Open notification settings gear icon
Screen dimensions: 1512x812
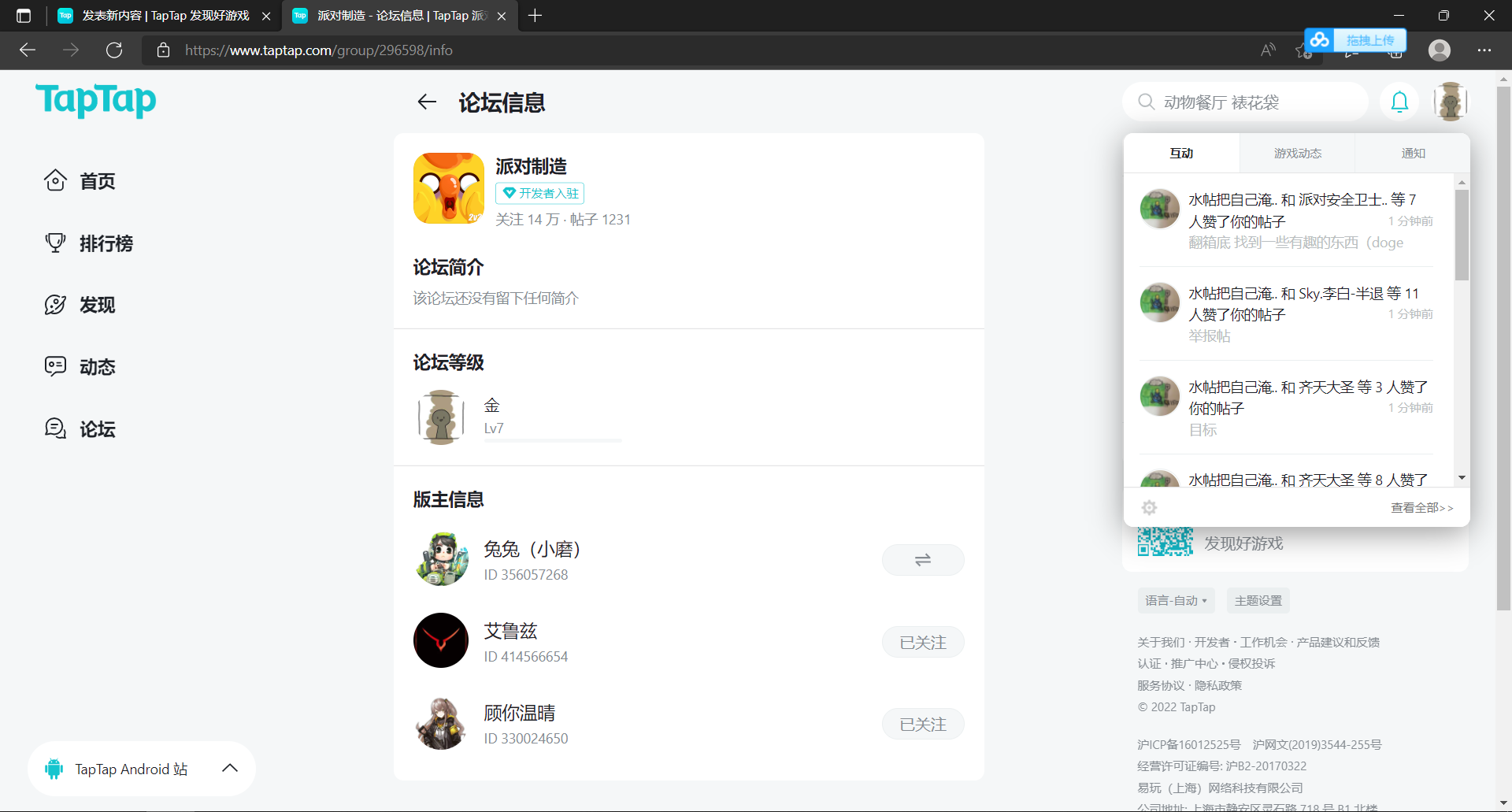[1150, 508]
